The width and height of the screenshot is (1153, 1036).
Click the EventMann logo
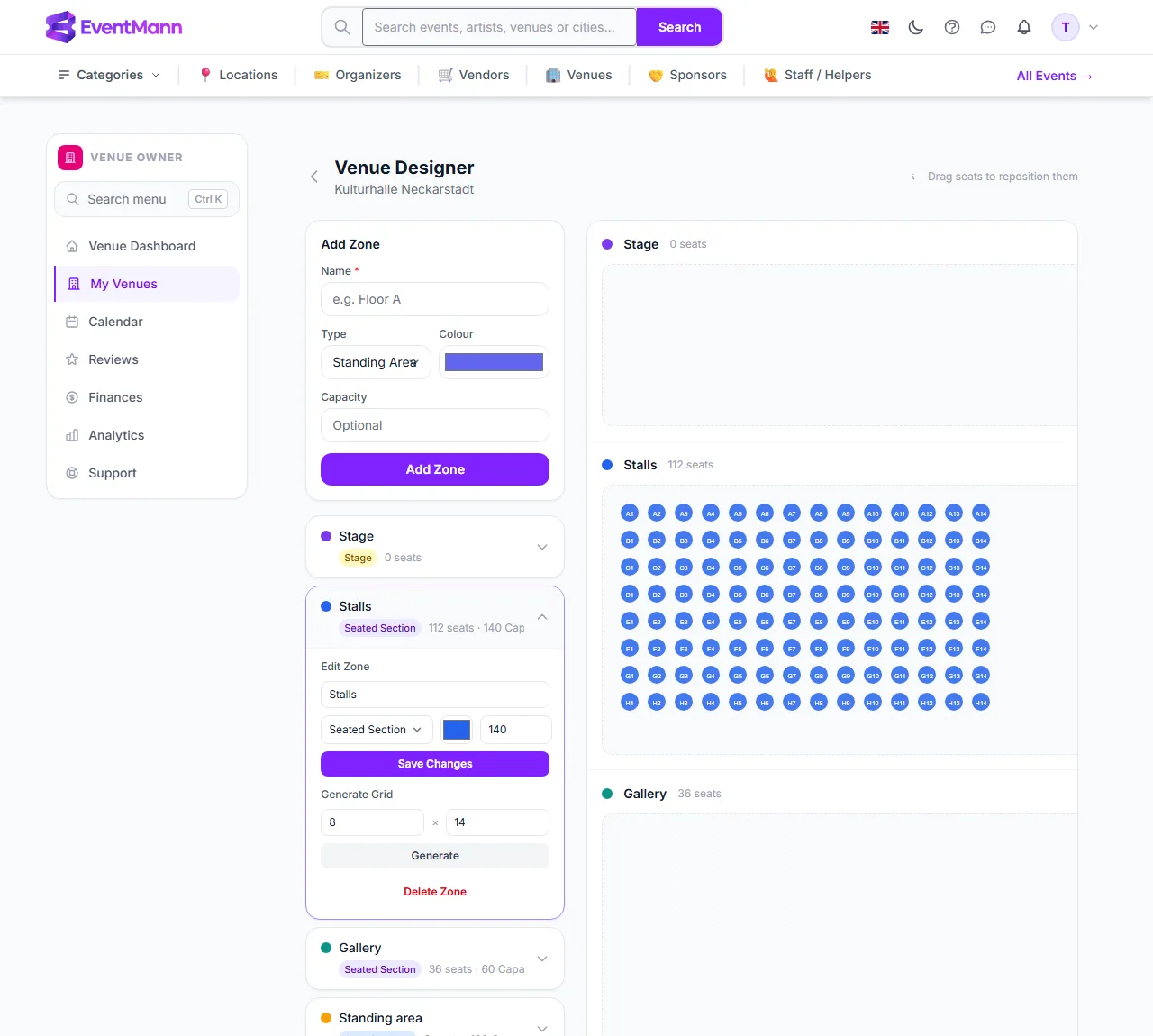pos(113,27)
